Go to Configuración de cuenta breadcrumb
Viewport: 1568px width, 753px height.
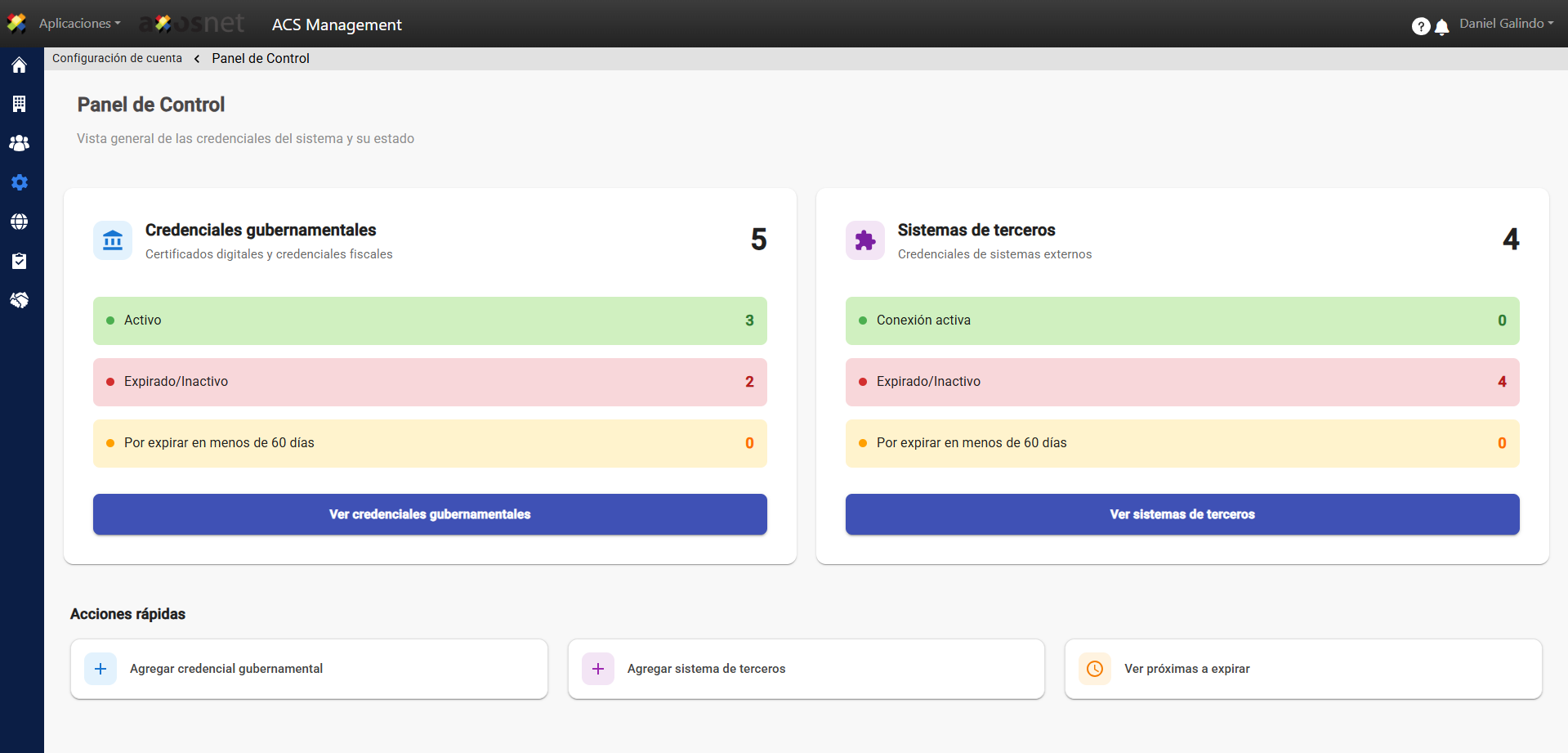click(x=117, y=59)
